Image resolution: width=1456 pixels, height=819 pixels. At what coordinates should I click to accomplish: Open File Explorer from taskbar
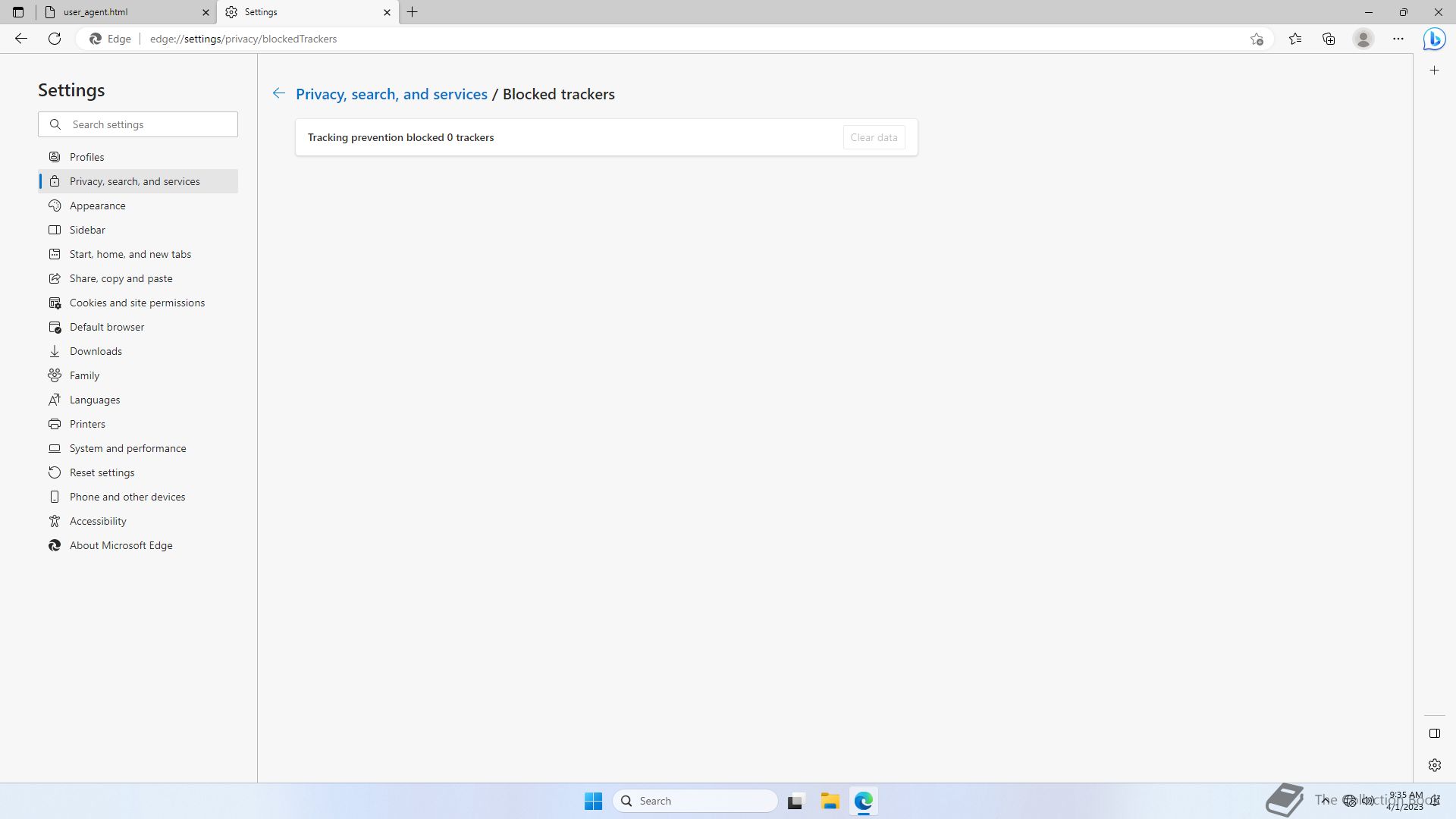click(830, 801)
